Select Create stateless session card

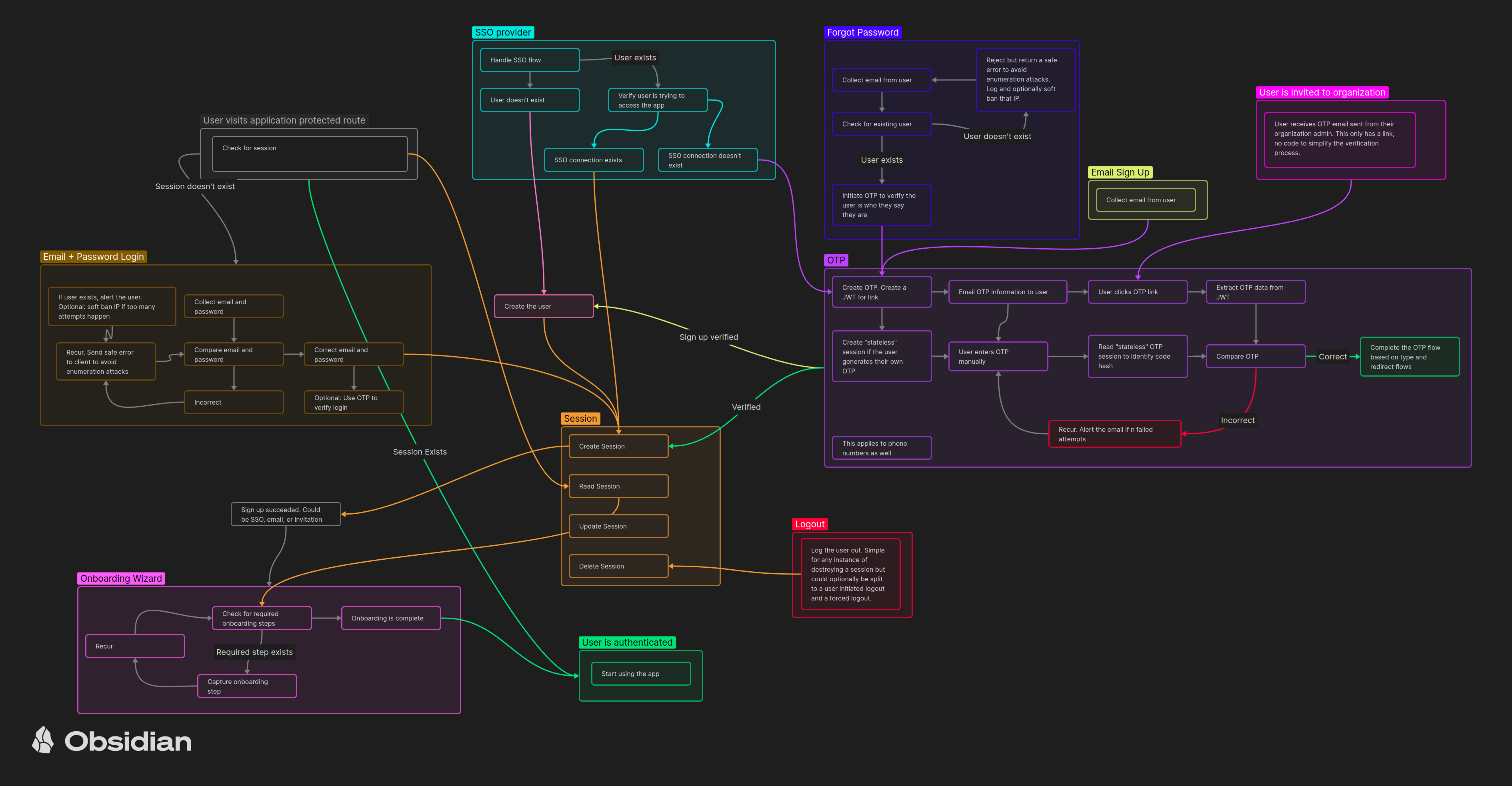point(882,356)
